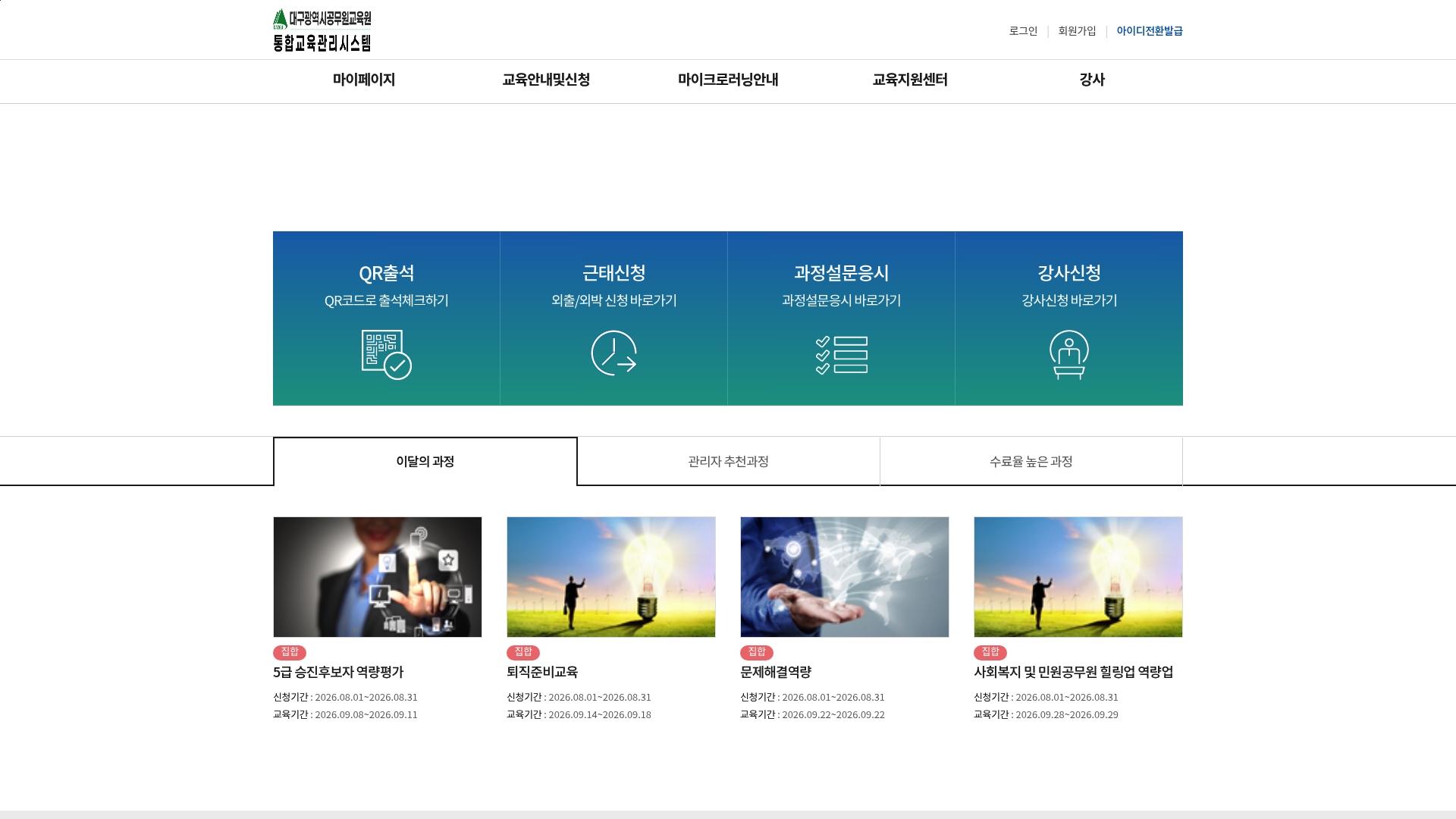Viewport: 1456px width, 819px height.
Task: Open the 퇴직준비교육 course title
Action: click(x=542, y=672)
